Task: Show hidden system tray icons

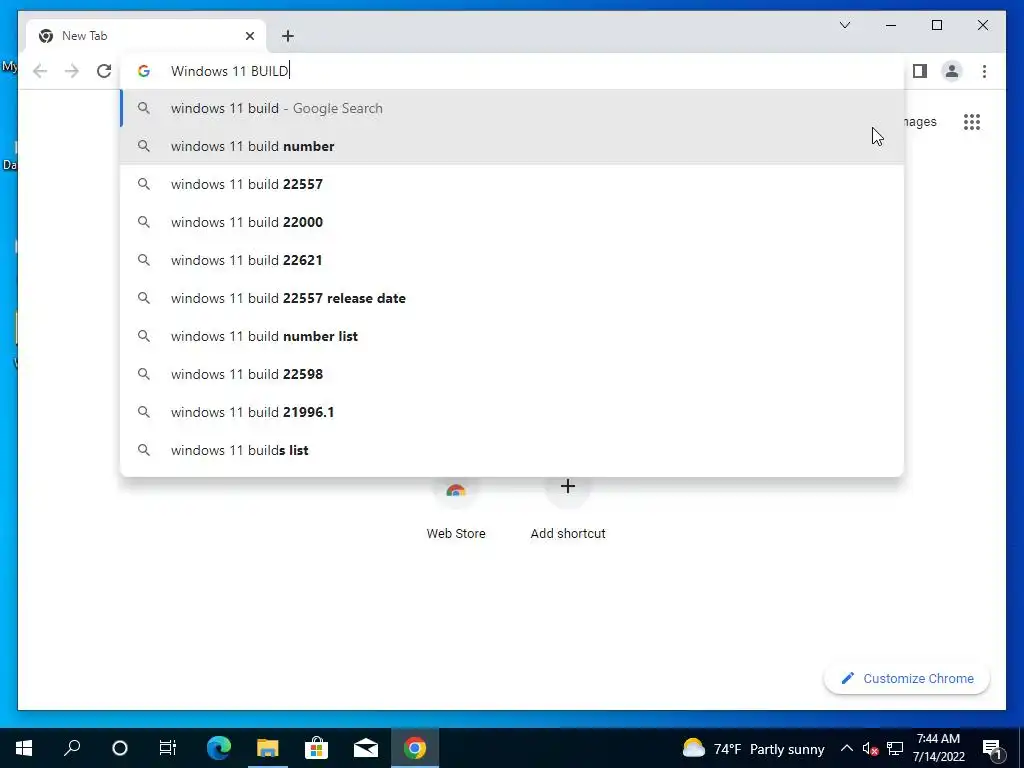Action: (x=846, y=748)
